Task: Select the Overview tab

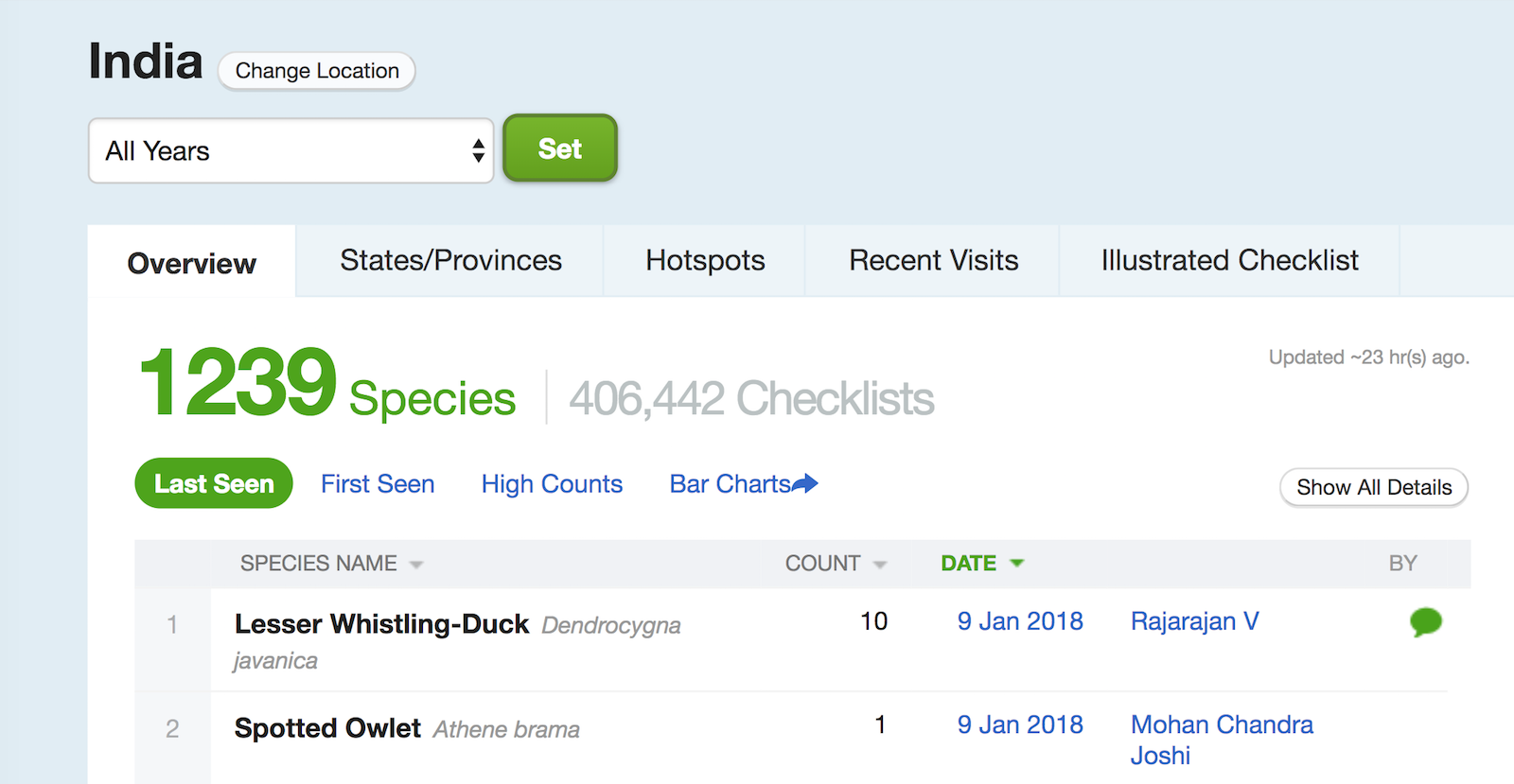Action: click(190, 263)
